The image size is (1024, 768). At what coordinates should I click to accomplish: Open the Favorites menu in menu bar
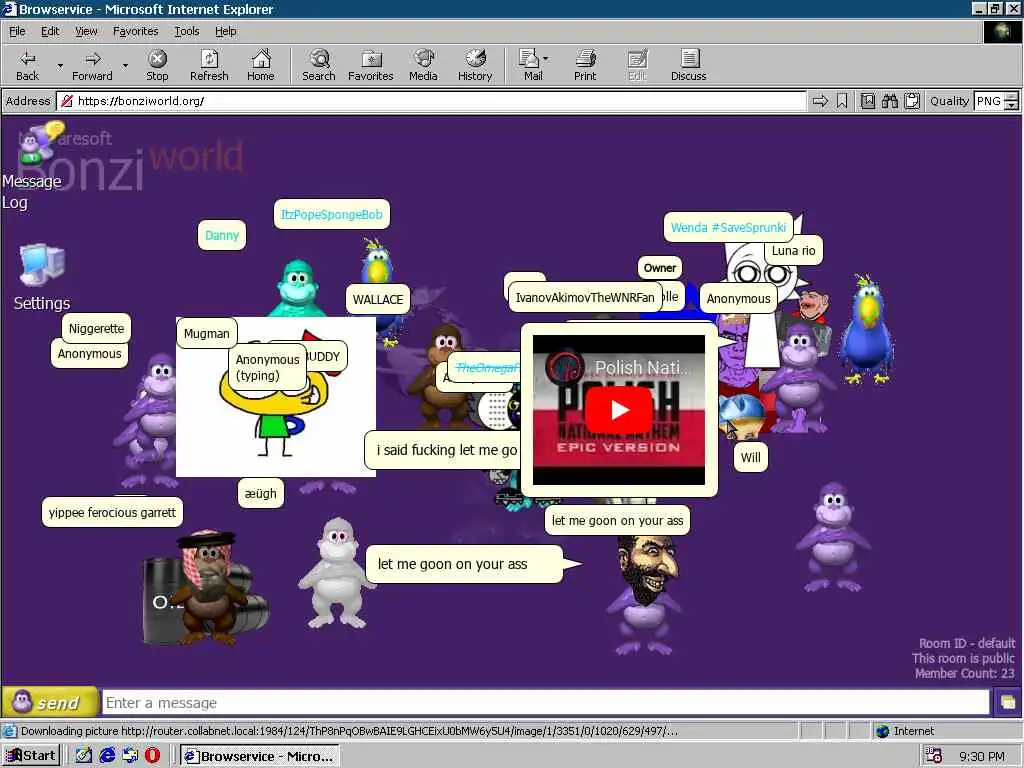135,31
